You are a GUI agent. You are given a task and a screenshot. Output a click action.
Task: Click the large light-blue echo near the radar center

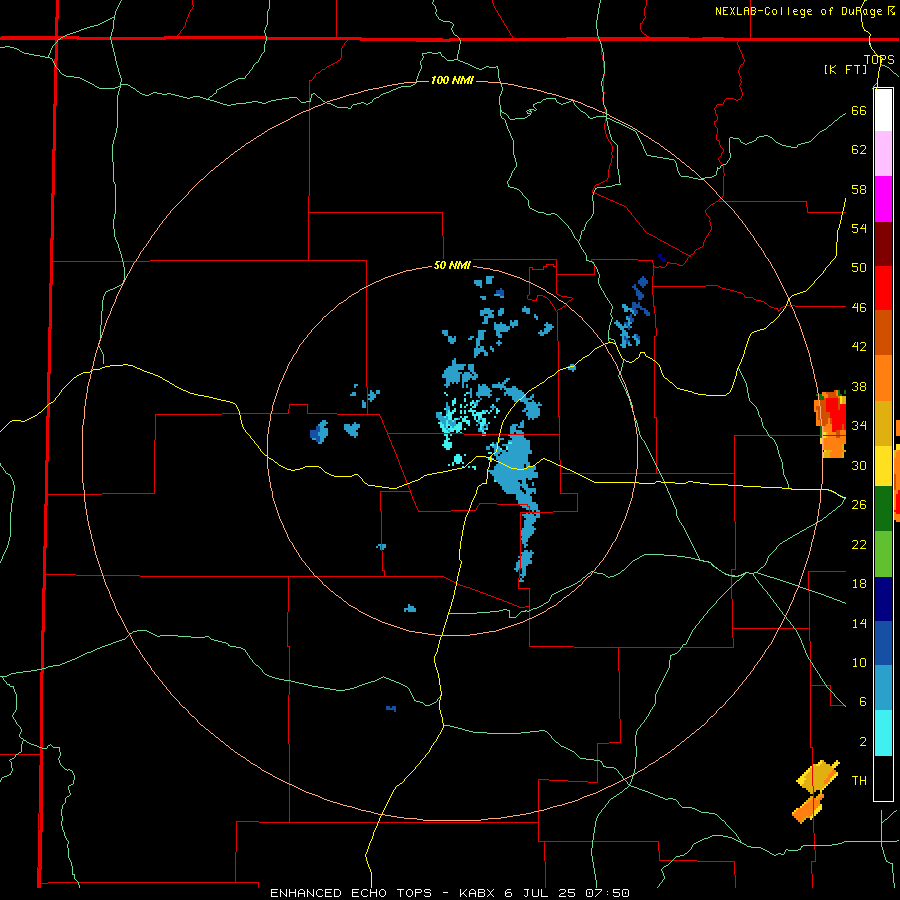512,466
